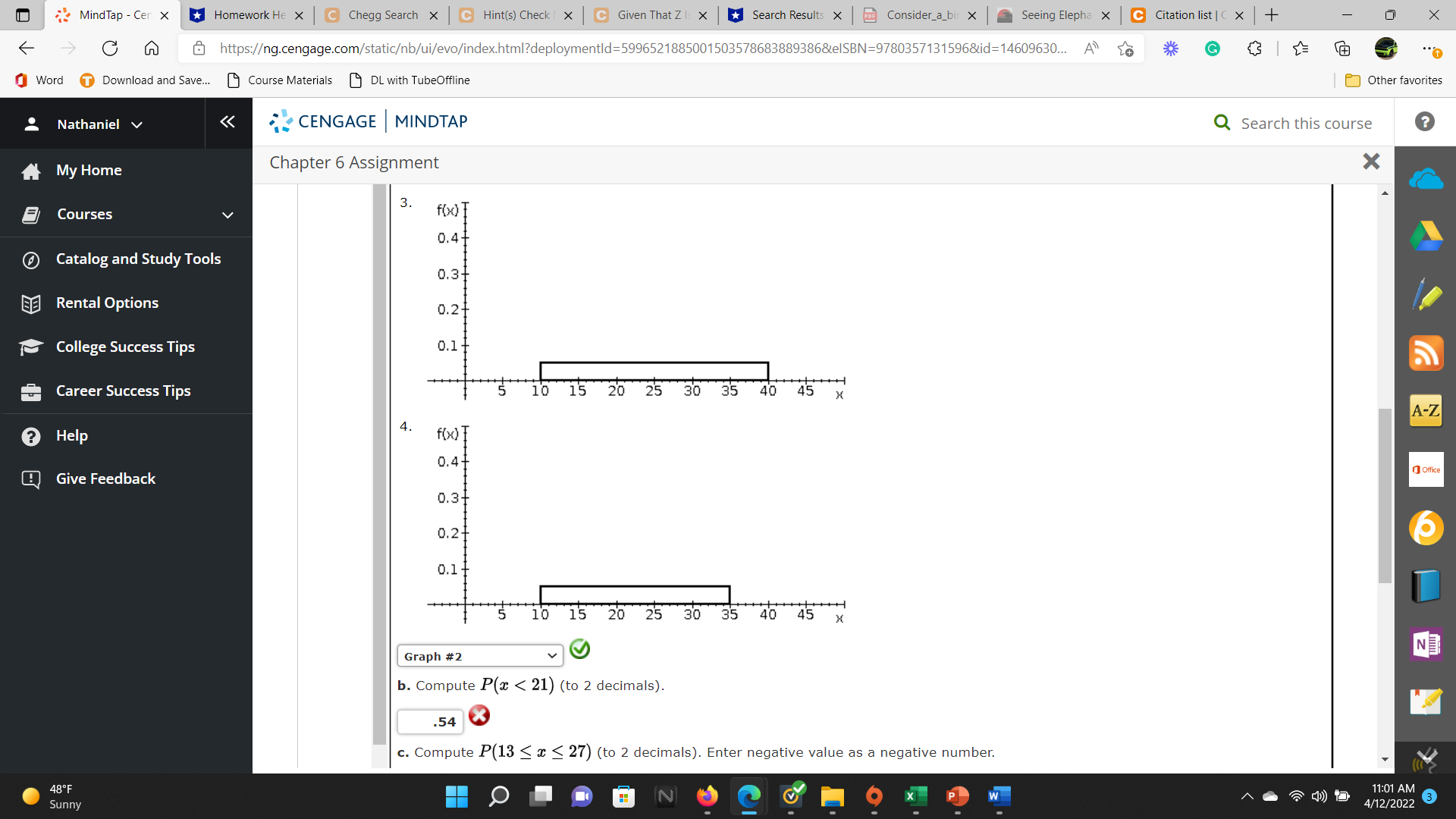Expand the Courses section chevron
Screen dimensions: 1456x819
[x=227, y=215]
